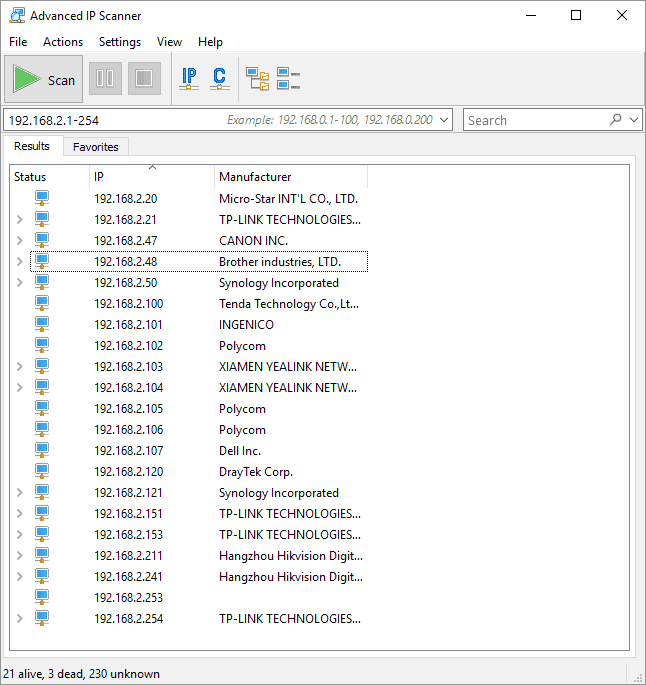Click the IP range input field

228,120
